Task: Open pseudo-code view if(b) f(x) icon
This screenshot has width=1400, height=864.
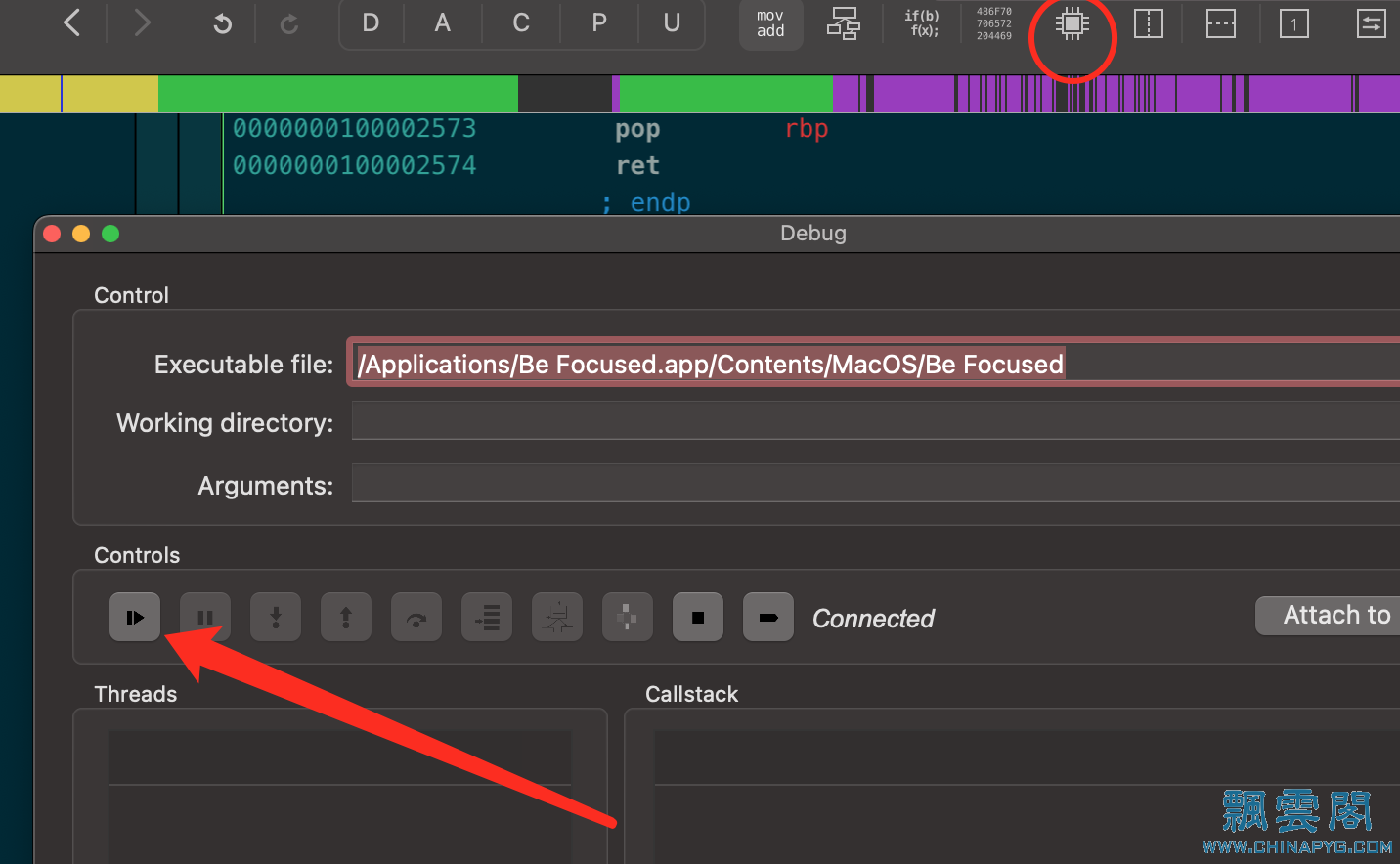Action: (x=922, y=23)
